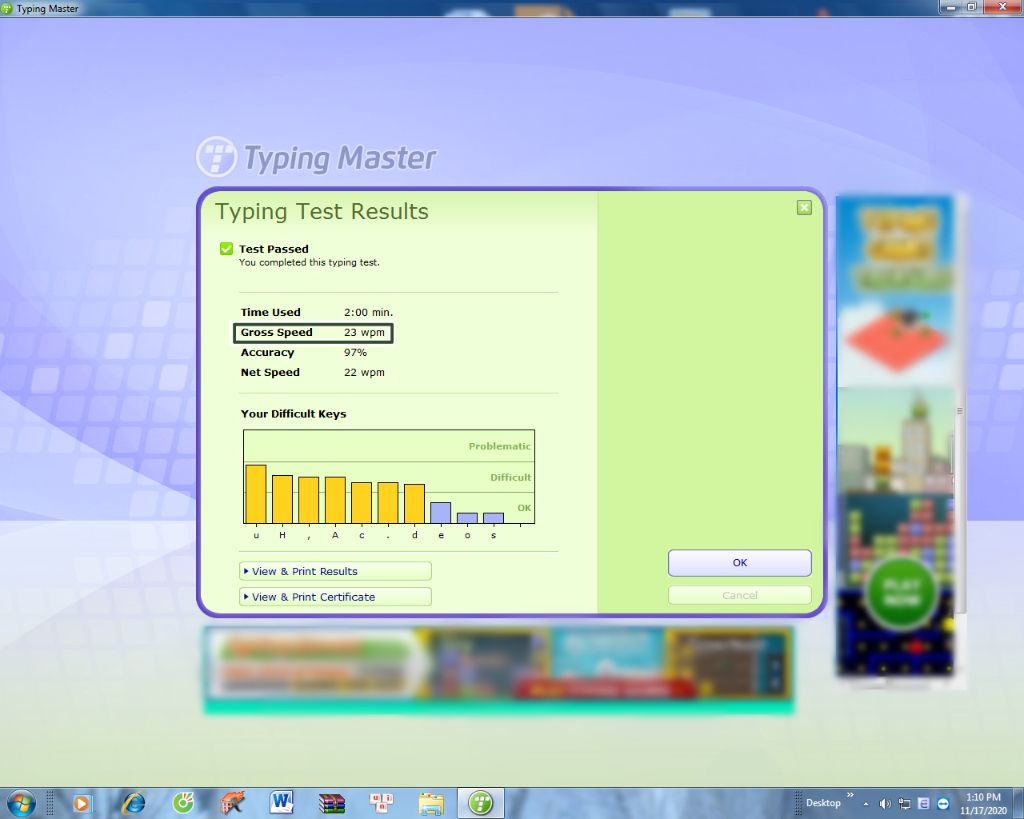Click the 'Your Difficult Keys' heading
This screenshot has height=819, width=1024.
[293, 414]
